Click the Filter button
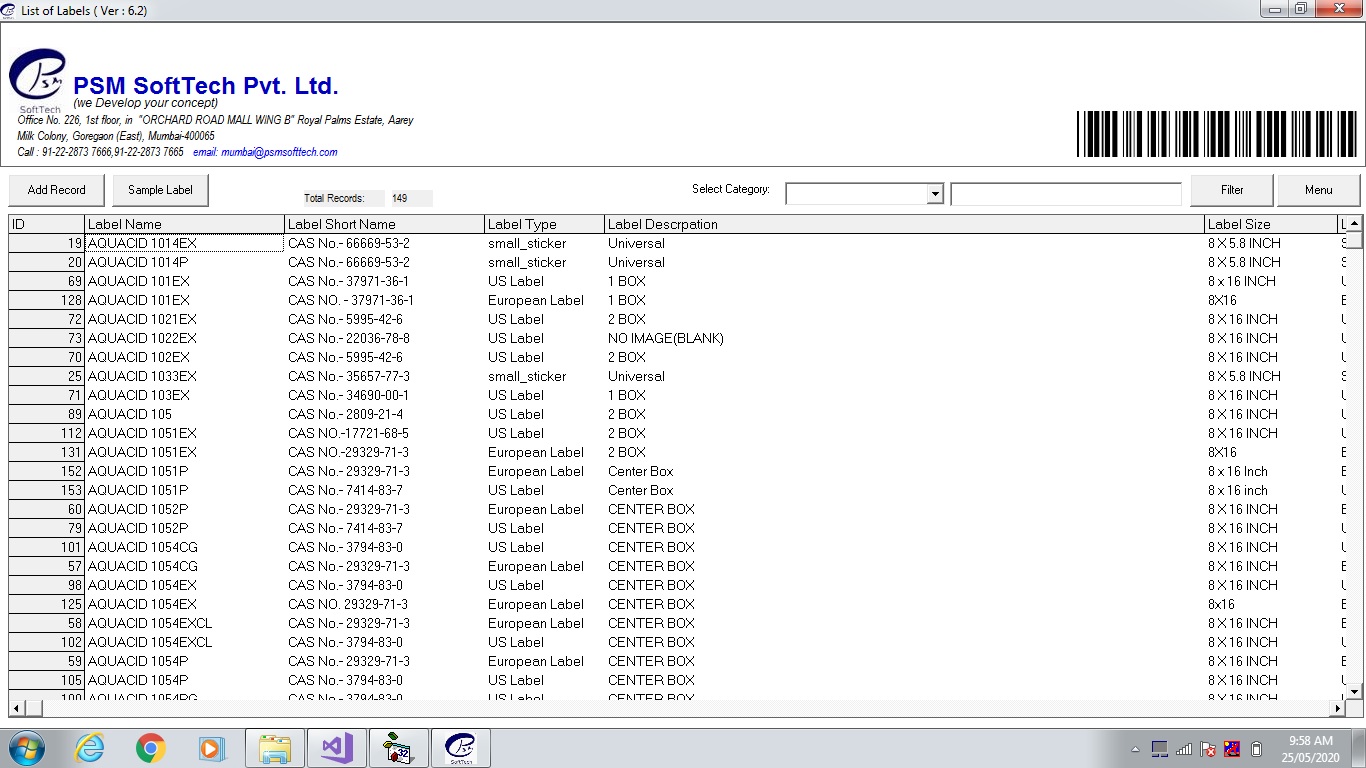The width and height of the screenshot is (1366, 768). coord(1232,190)
